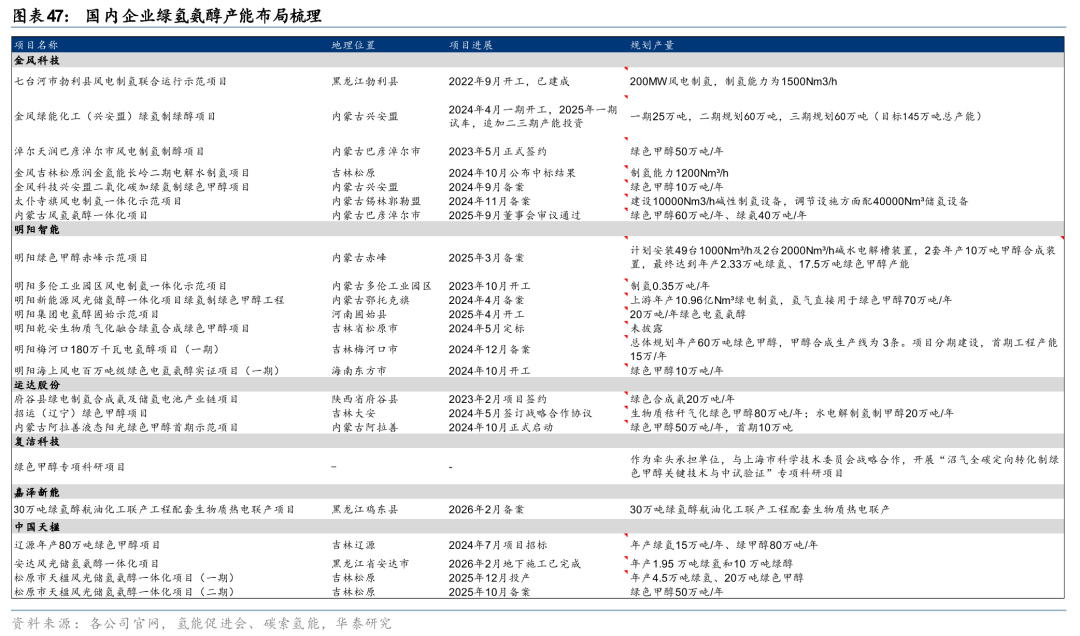This screenshot has width=1080, height=636.
Task: Click the '2024年12月备案' progress cell
Action: click(x=489, y=349)
